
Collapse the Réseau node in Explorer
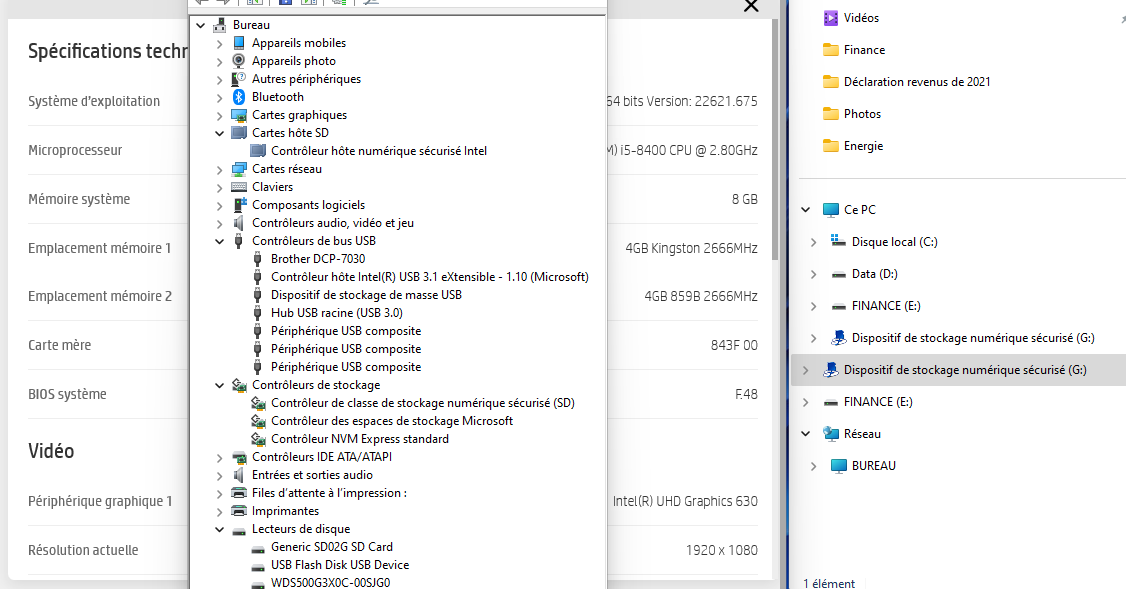[x=806, y=434]
